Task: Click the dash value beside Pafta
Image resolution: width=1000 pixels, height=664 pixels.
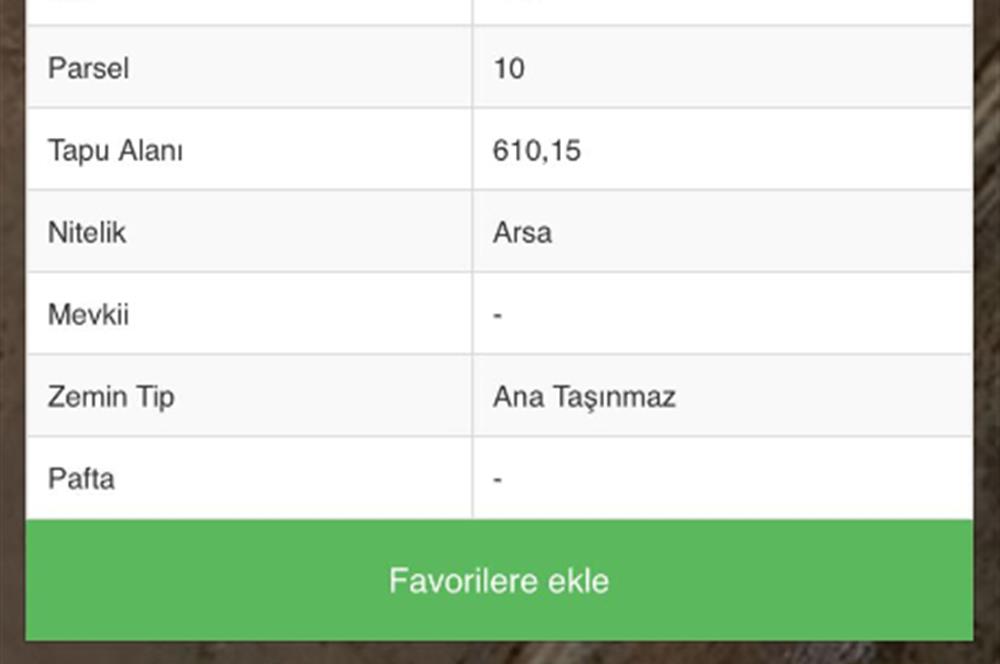Action: [497, 479]
